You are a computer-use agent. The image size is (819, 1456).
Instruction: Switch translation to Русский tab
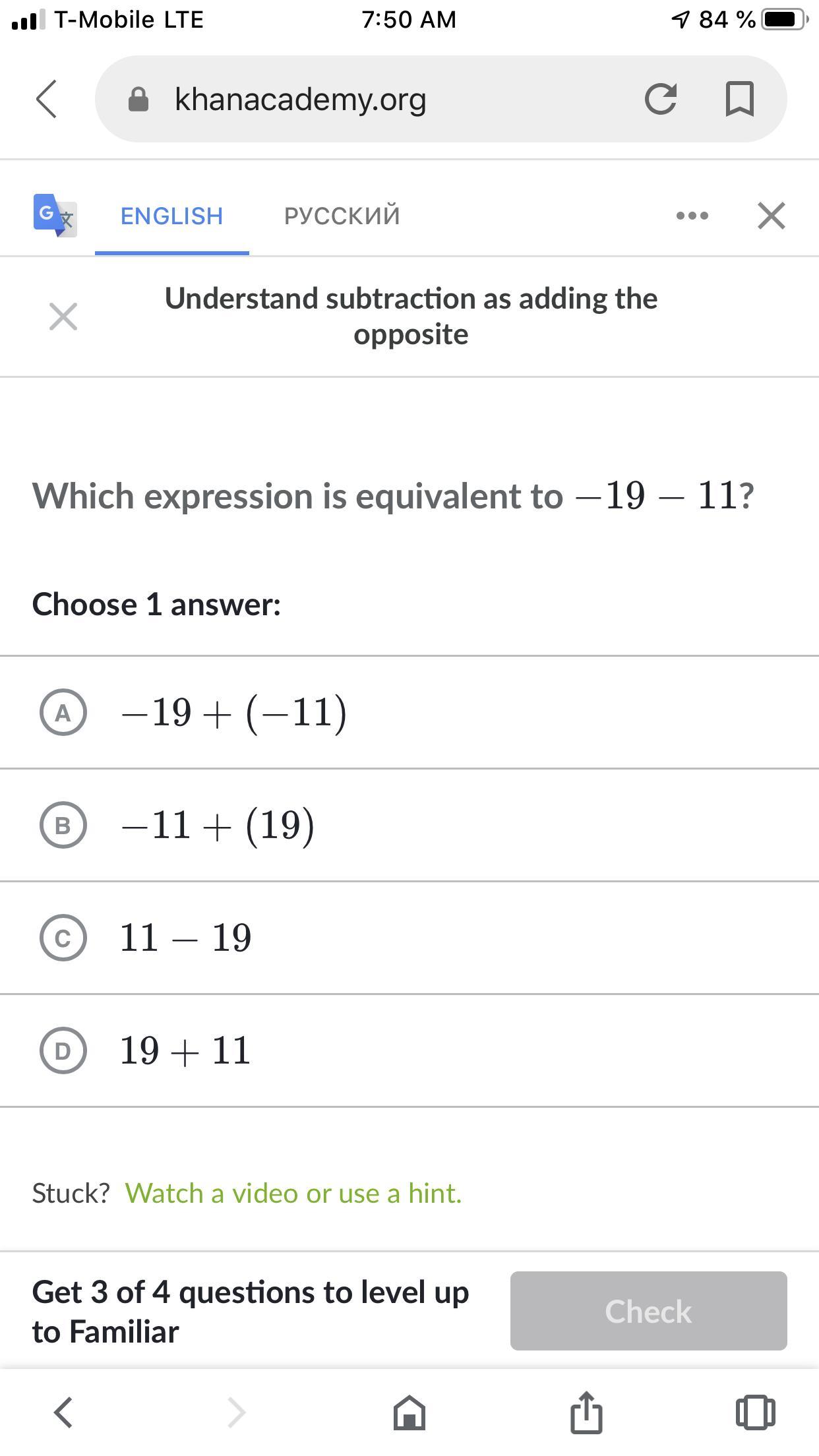(342, 216)
